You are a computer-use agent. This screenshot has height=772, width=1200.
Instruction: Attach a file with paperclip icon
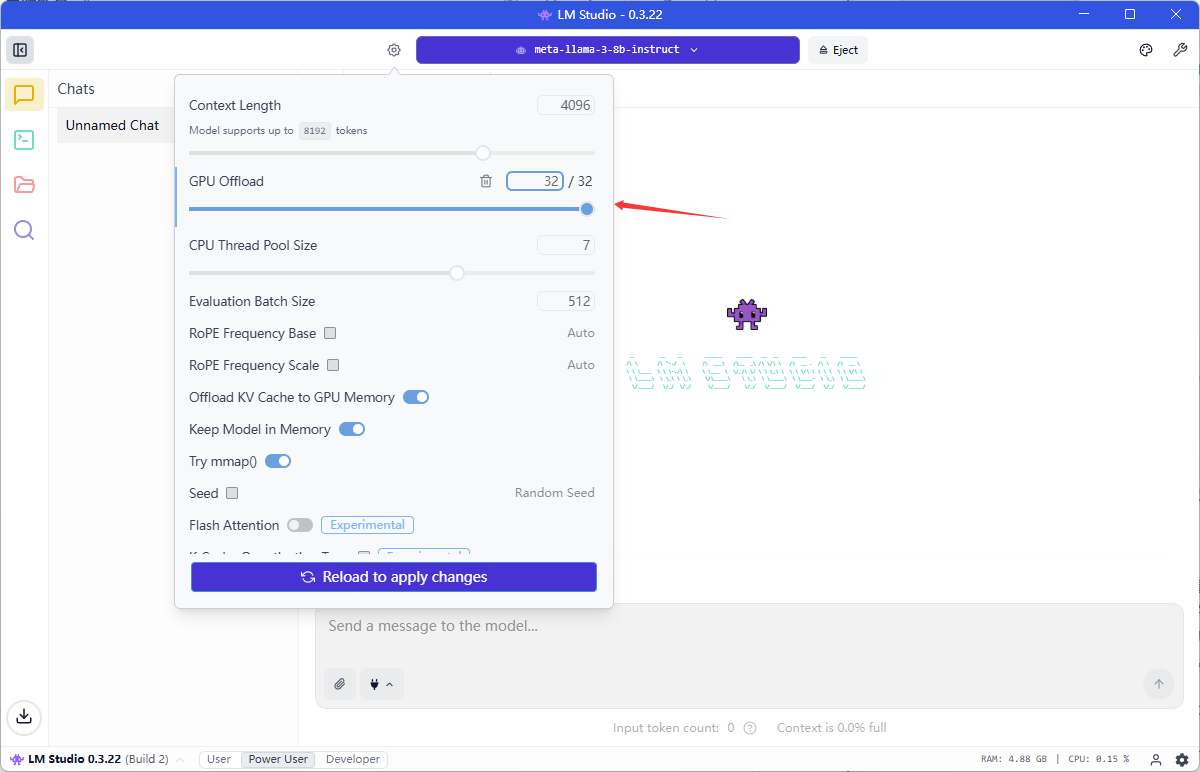340,684
